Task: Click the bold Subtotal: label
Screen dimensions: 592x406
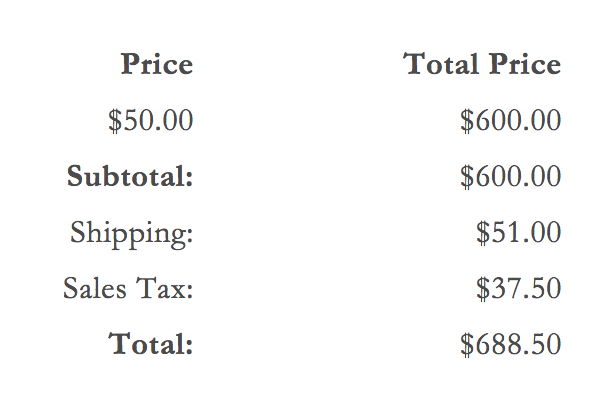Action: coord(130,176)
